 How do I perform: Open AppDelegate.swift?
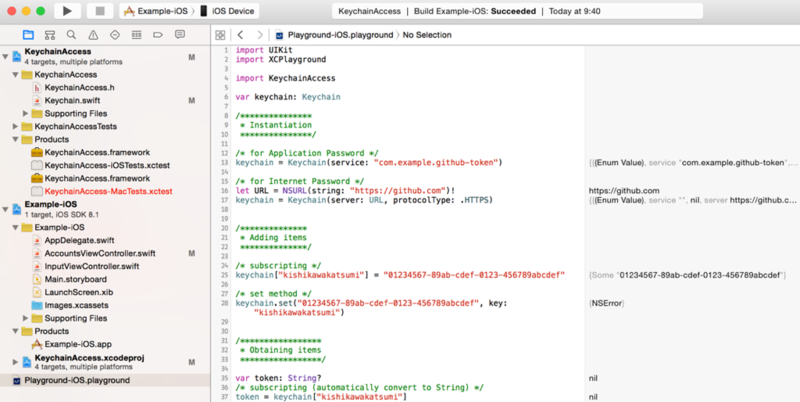coord(79,240)
